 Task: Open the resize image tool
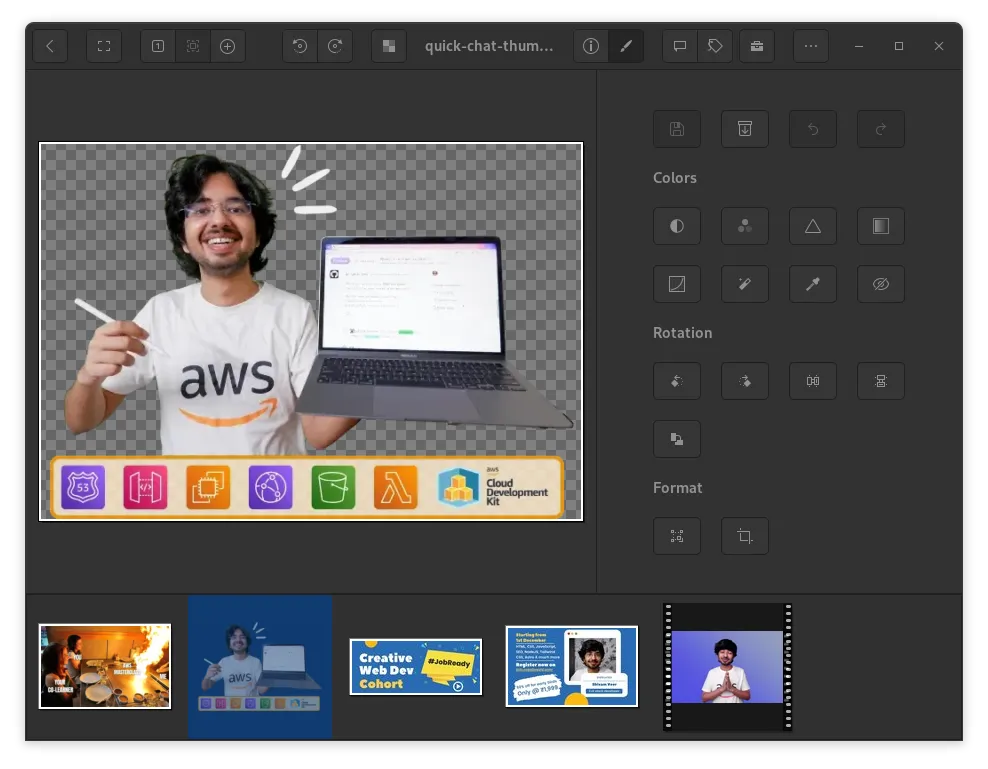677,536
